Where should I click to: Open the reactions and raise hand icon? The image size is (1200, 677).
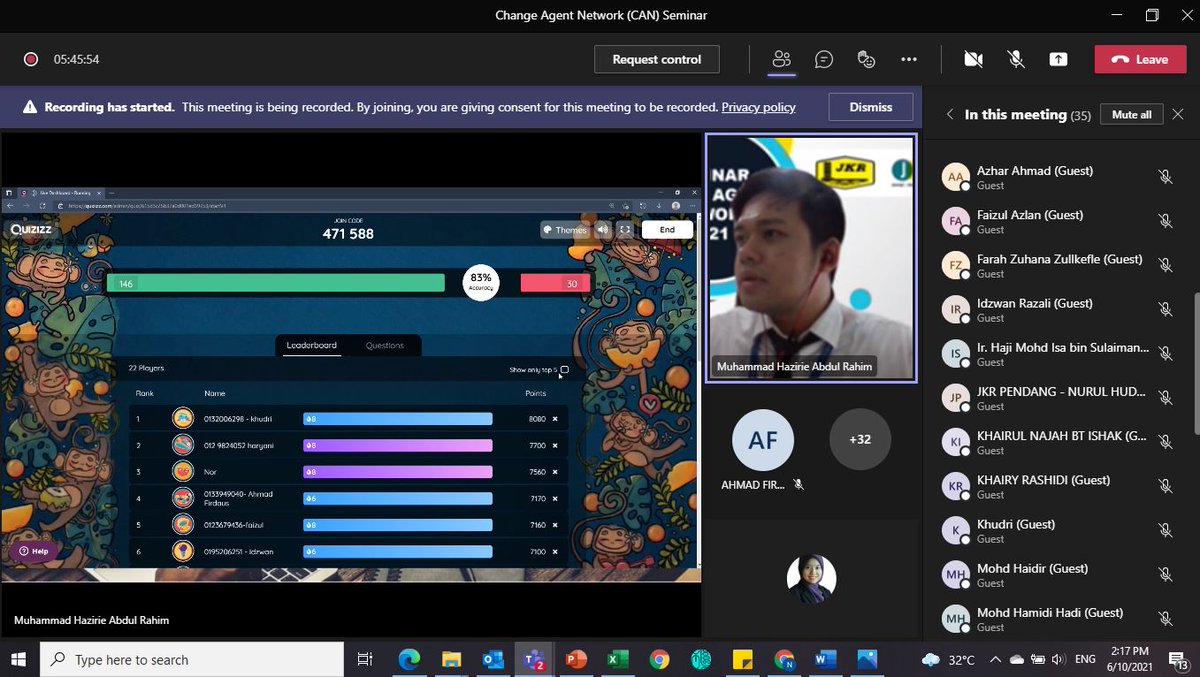pyautogui.click(x=866, y=59)
